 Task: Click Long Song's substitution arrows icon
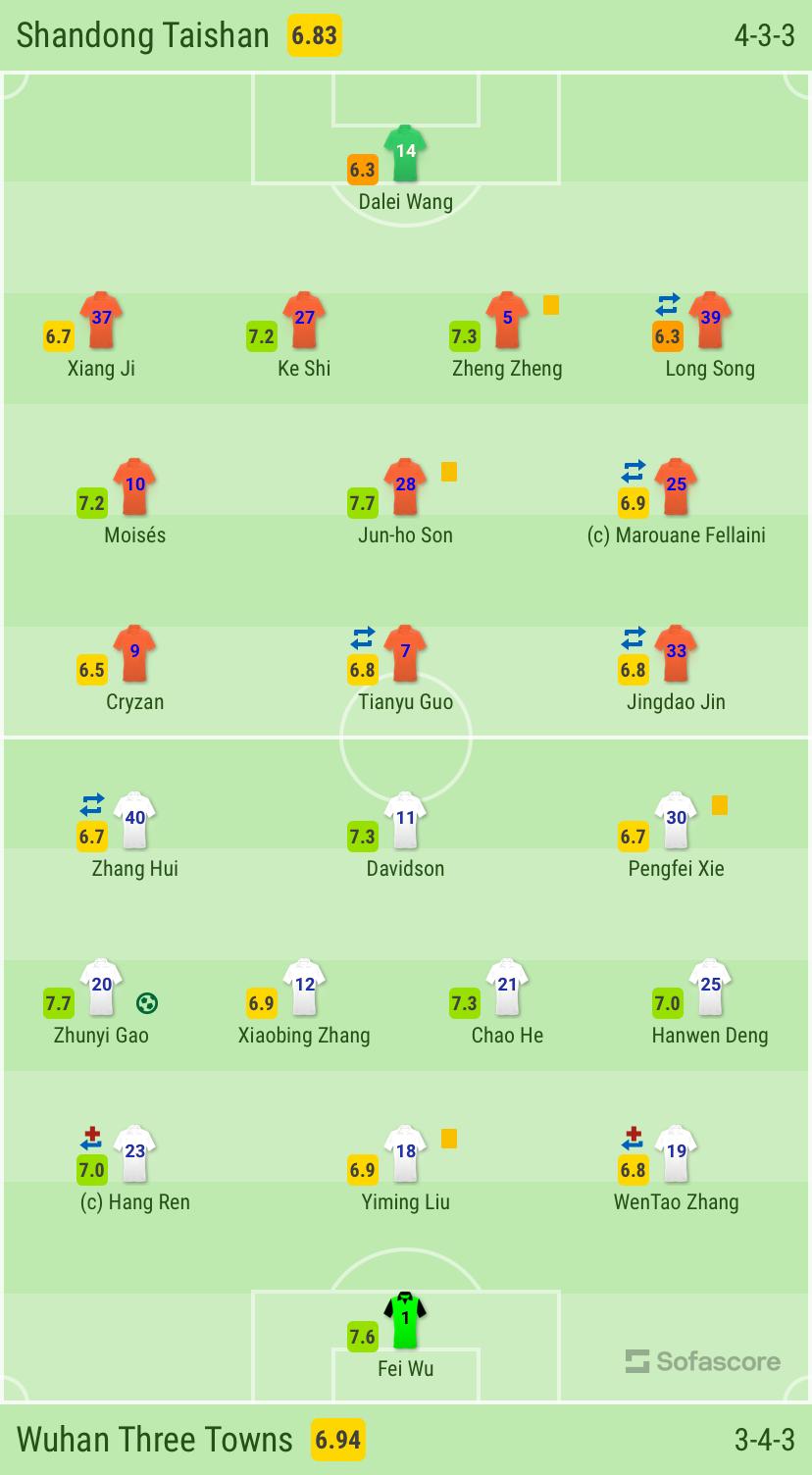[x=668, y=305]
